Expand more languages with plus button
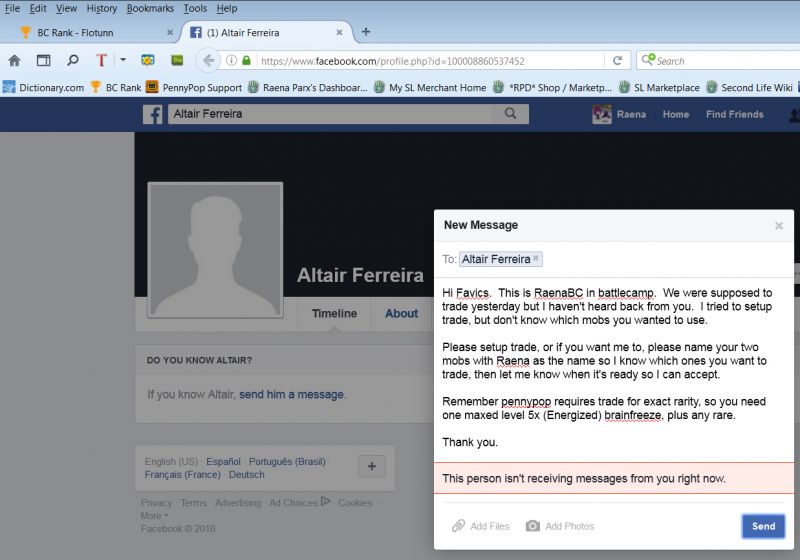 pos(371,466)
